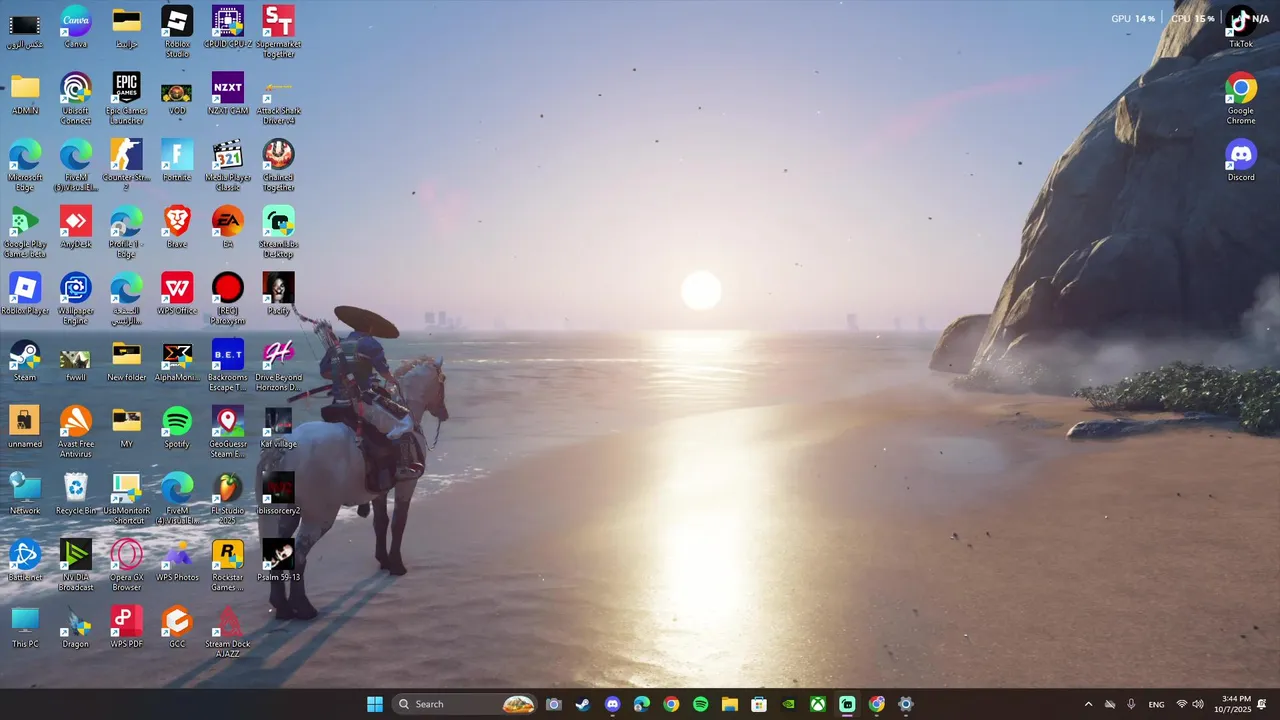Click the microphone tray icon
The width and height of the screenshot is (1280, 720).
coord(1131,704)
